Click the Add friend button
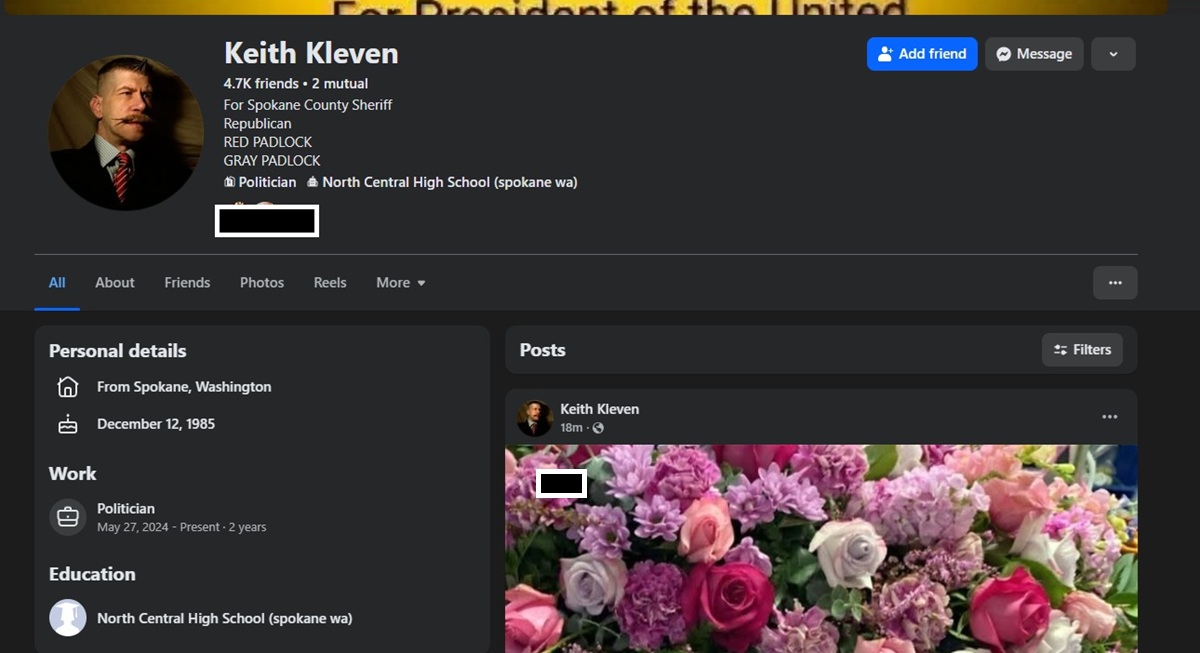Viewport: 1200px width, 653px height. click(921, 54)
